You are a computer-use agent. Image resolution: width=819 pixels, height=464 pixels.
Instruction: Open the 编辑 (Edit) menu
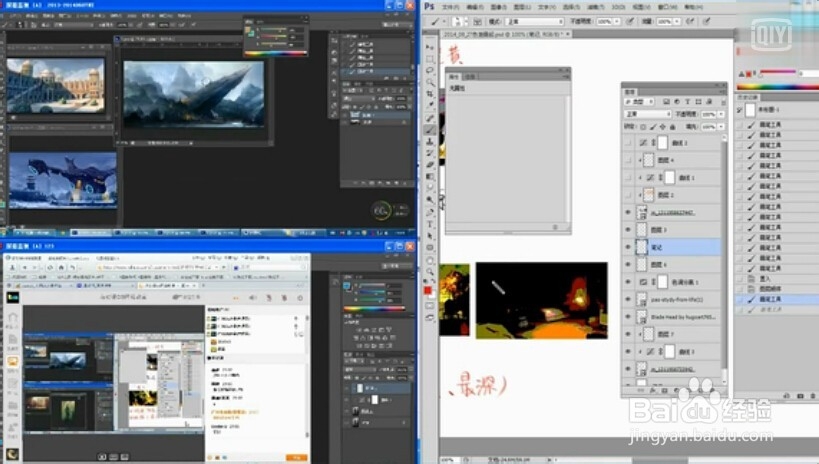click(474, 7)
